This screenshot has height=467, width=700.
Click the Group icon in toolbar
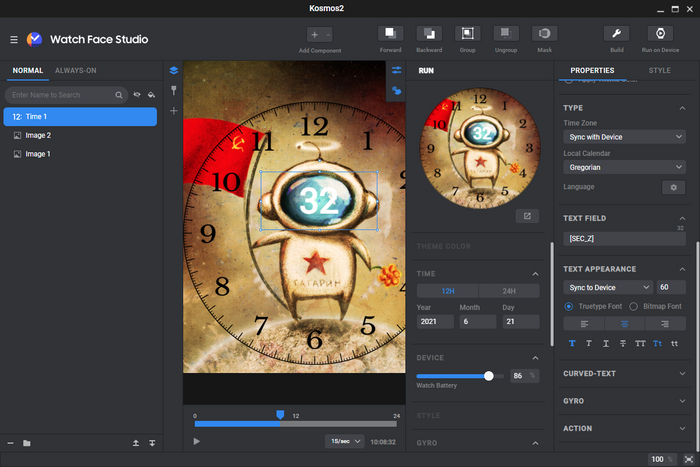(467, 34)
